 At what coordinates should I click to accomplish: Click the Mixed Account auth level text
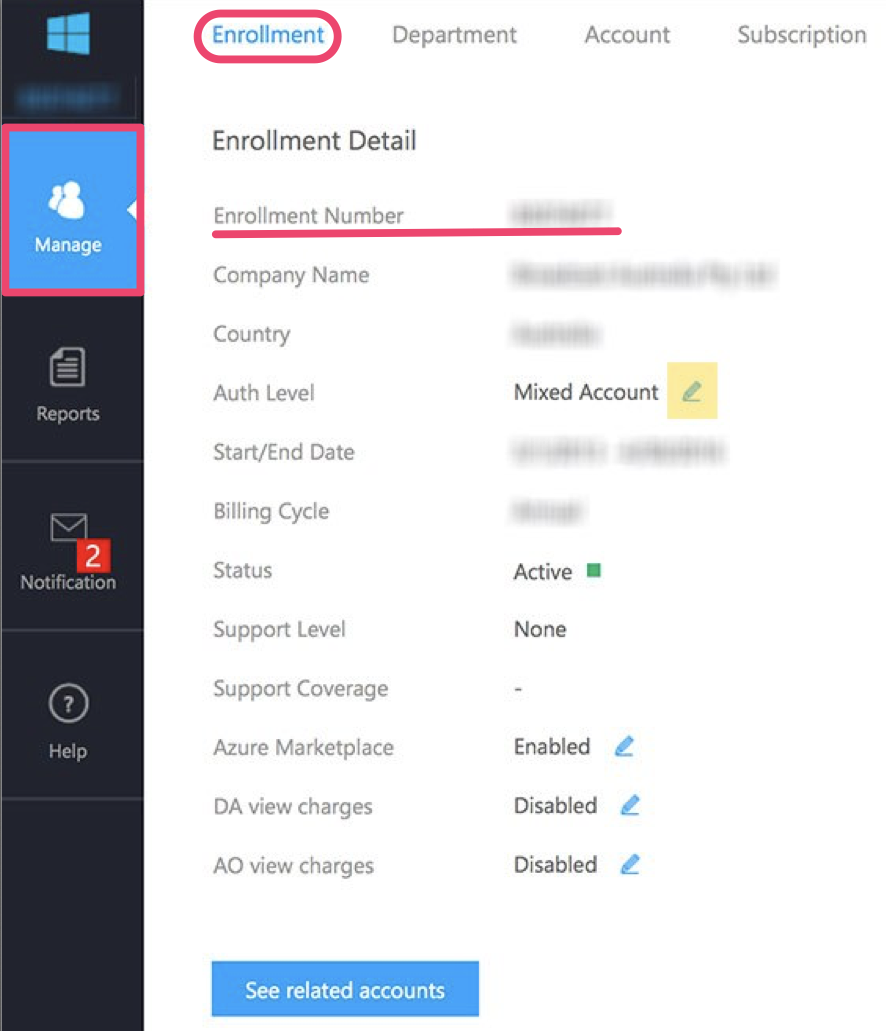586,392
